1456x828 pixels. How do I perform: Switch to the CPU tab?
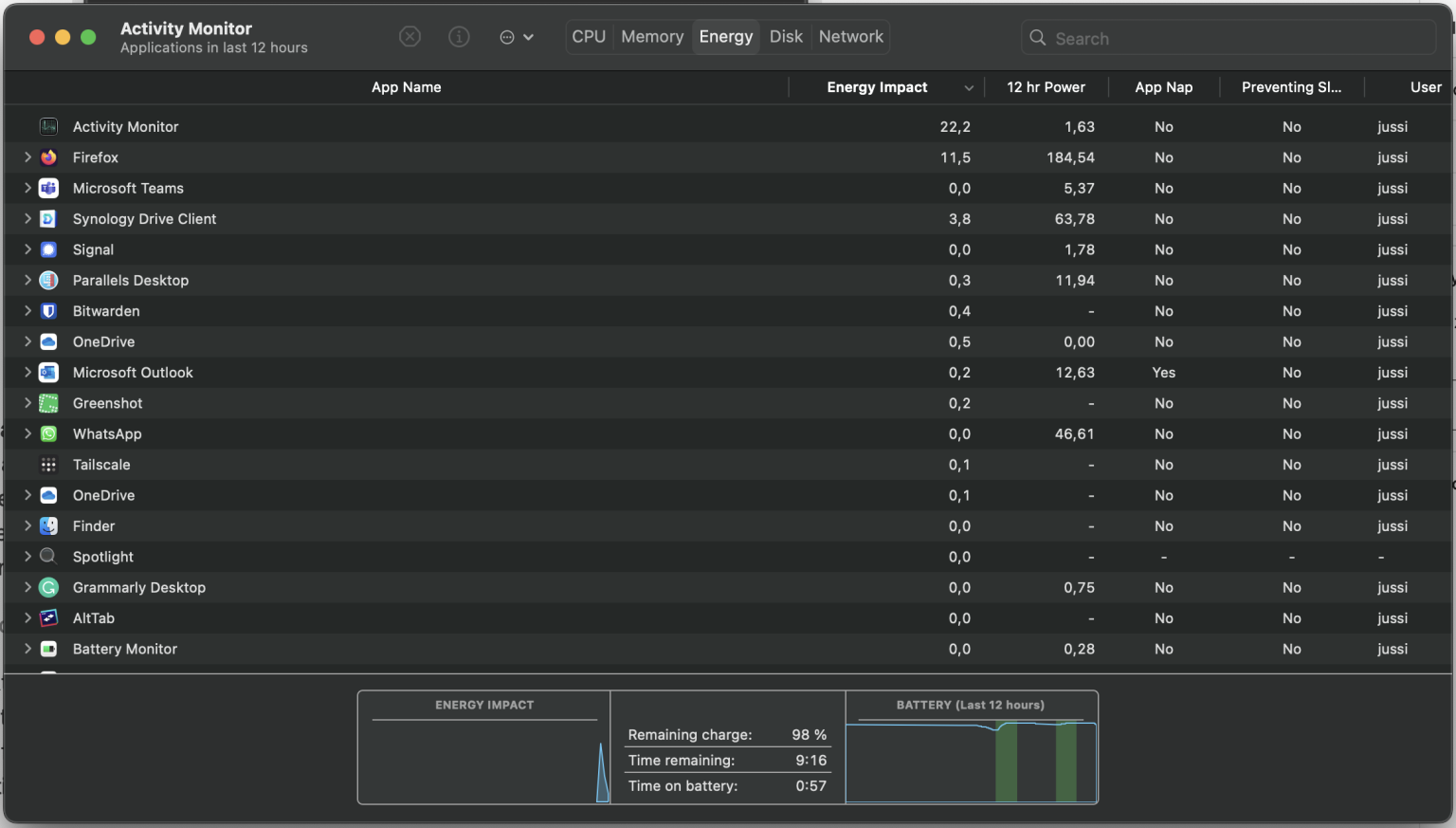point(589,37)
